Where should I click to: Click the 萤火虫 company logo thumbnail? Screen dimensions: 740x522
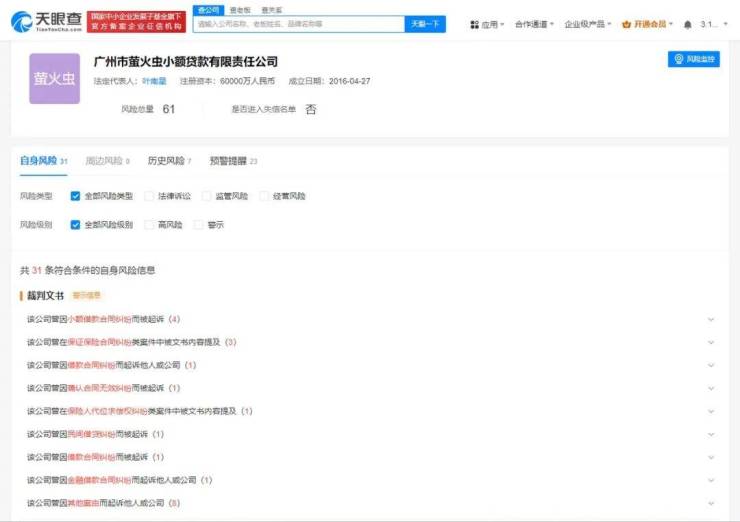click(55, 78)
